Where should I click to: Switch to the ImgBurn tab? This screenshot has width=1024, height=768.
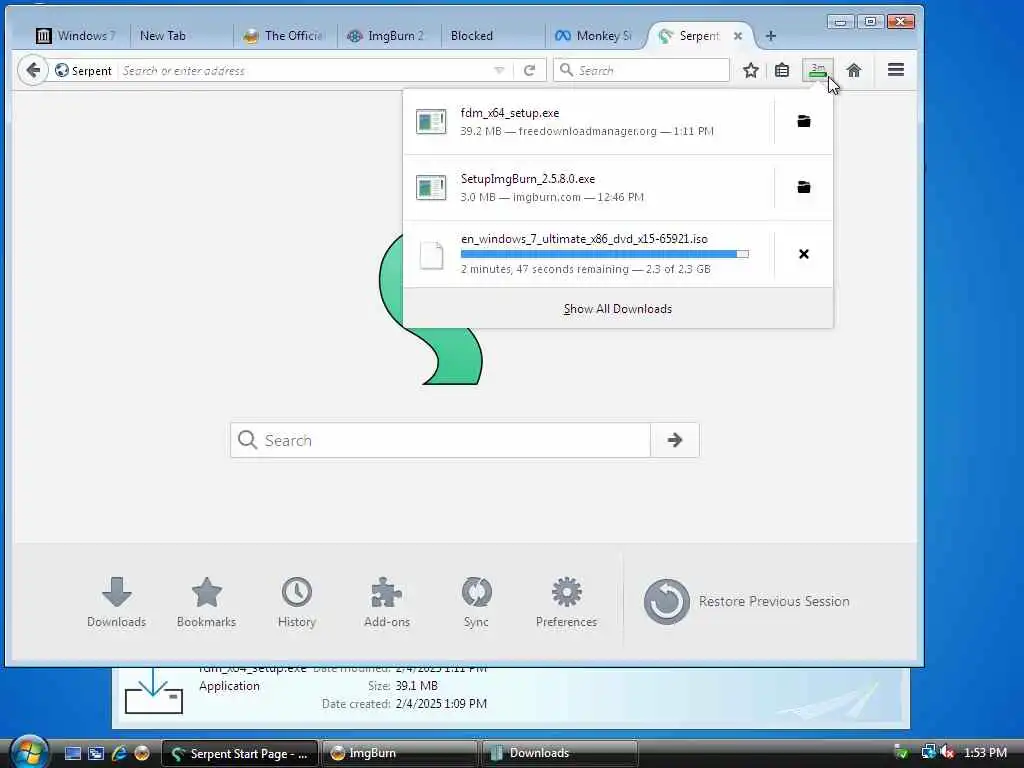coord(389,36)
